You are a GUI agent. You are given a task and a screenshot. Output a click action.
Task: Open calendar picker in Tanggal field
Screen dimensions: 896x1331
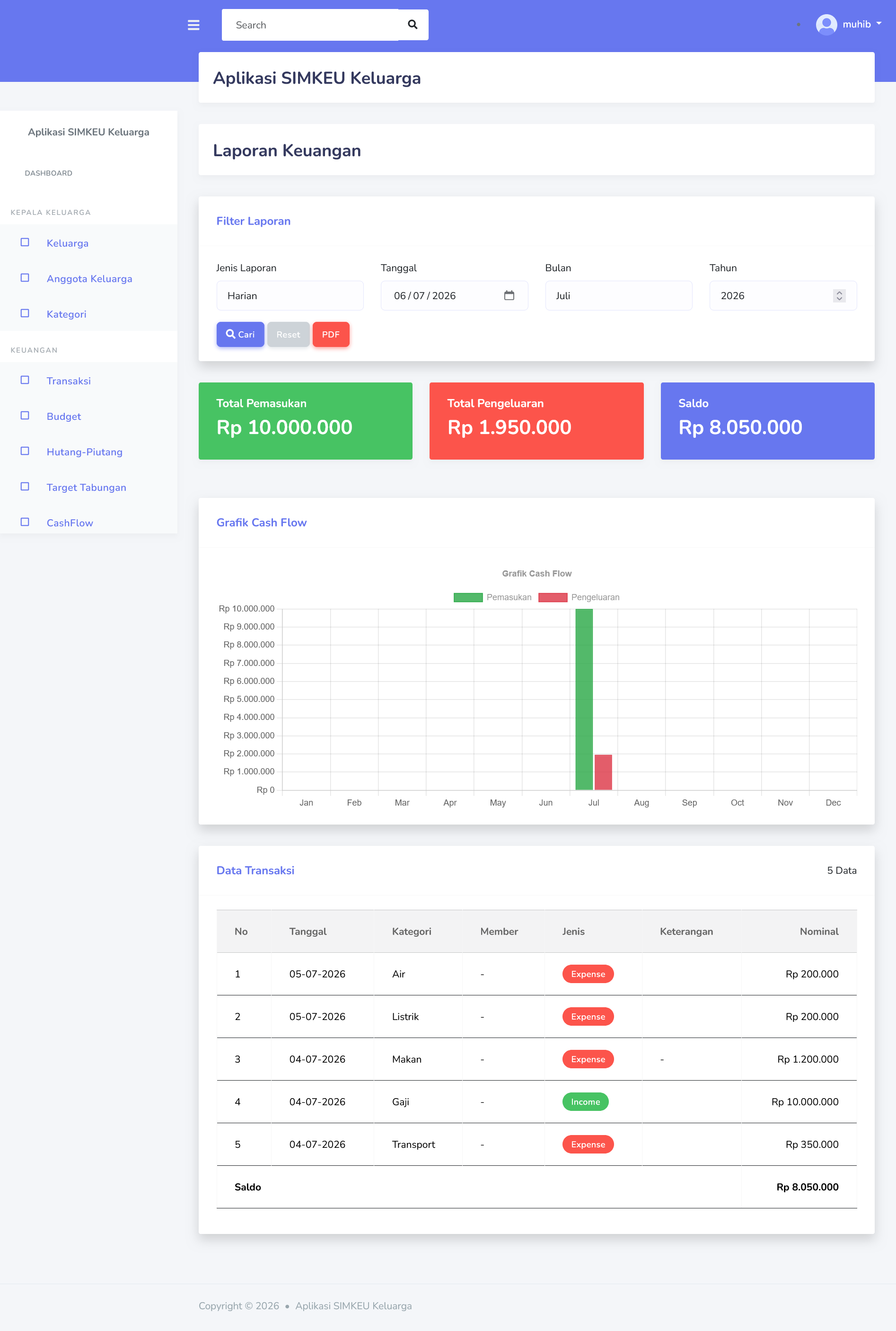pyautogui.click(x=509, y=295)
